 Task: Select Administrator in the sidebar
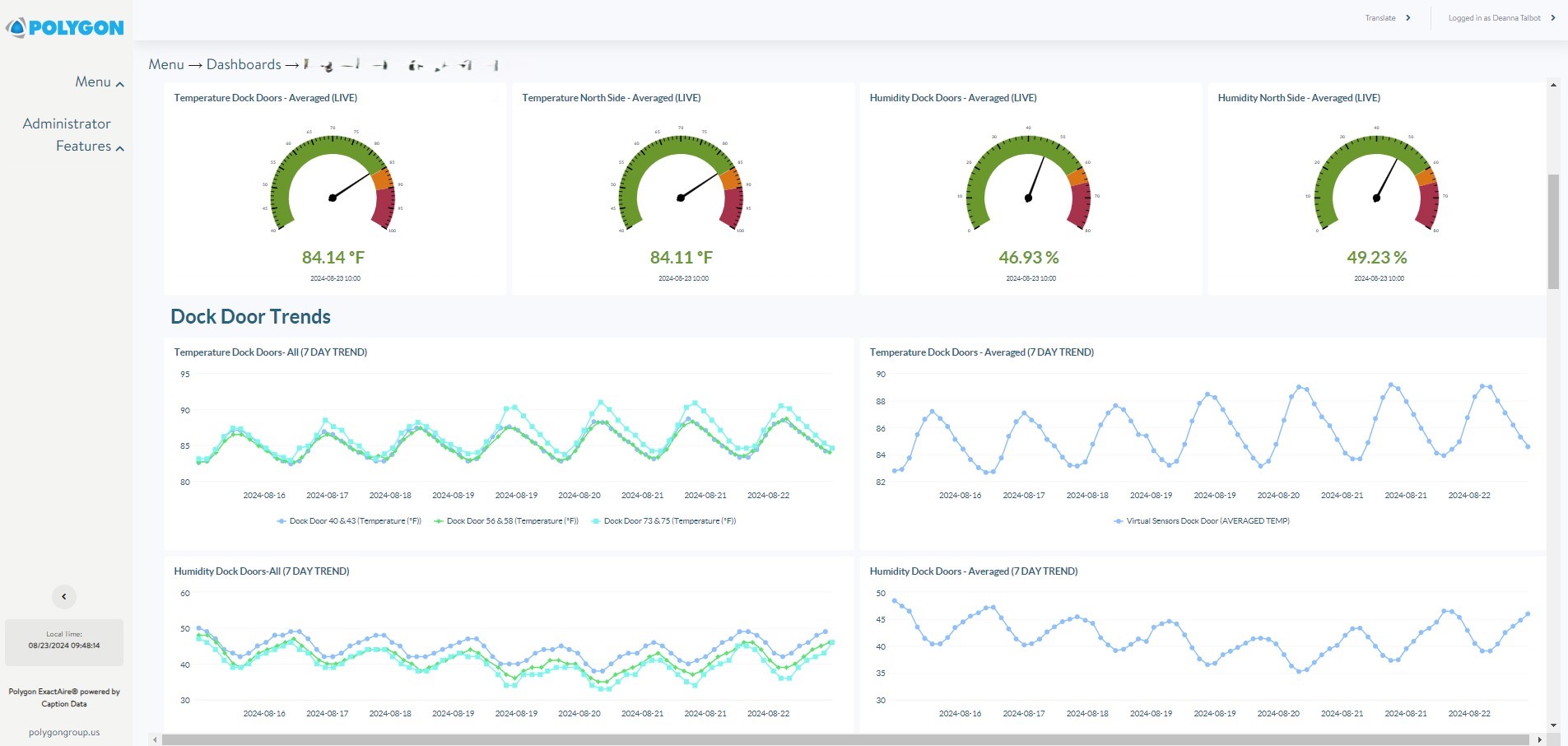pyautogui.click(x=67, y=123)
